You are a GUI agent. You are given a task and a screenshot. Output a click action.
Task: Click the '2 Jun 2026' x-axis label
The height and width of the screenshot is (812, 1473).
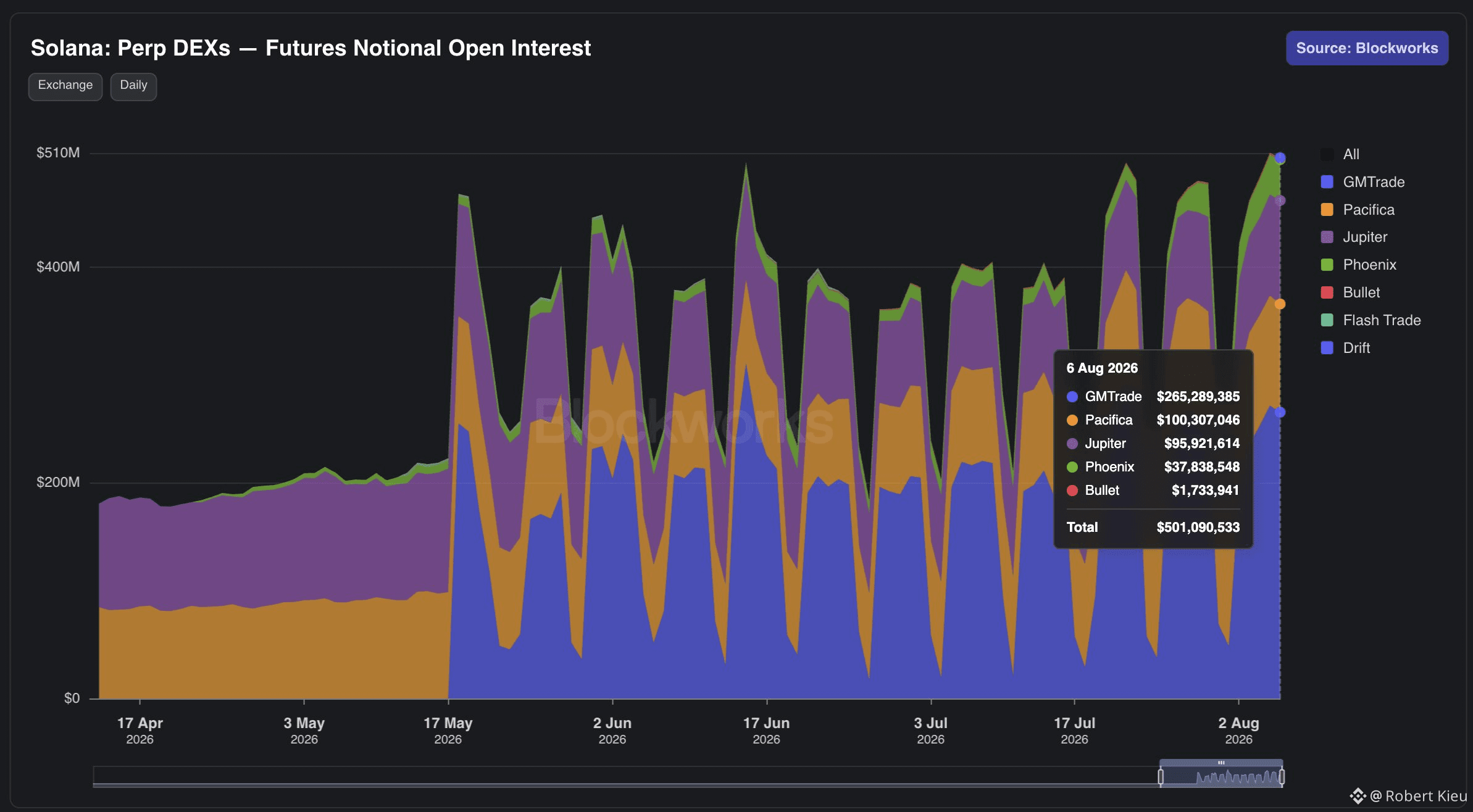click(612, 731)
